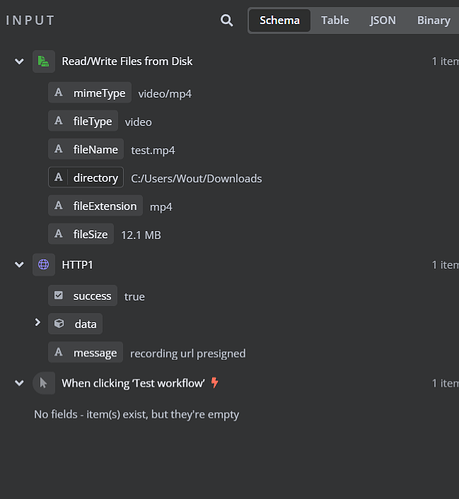
Task: Switch to the Table view tab
Action: 335,20
